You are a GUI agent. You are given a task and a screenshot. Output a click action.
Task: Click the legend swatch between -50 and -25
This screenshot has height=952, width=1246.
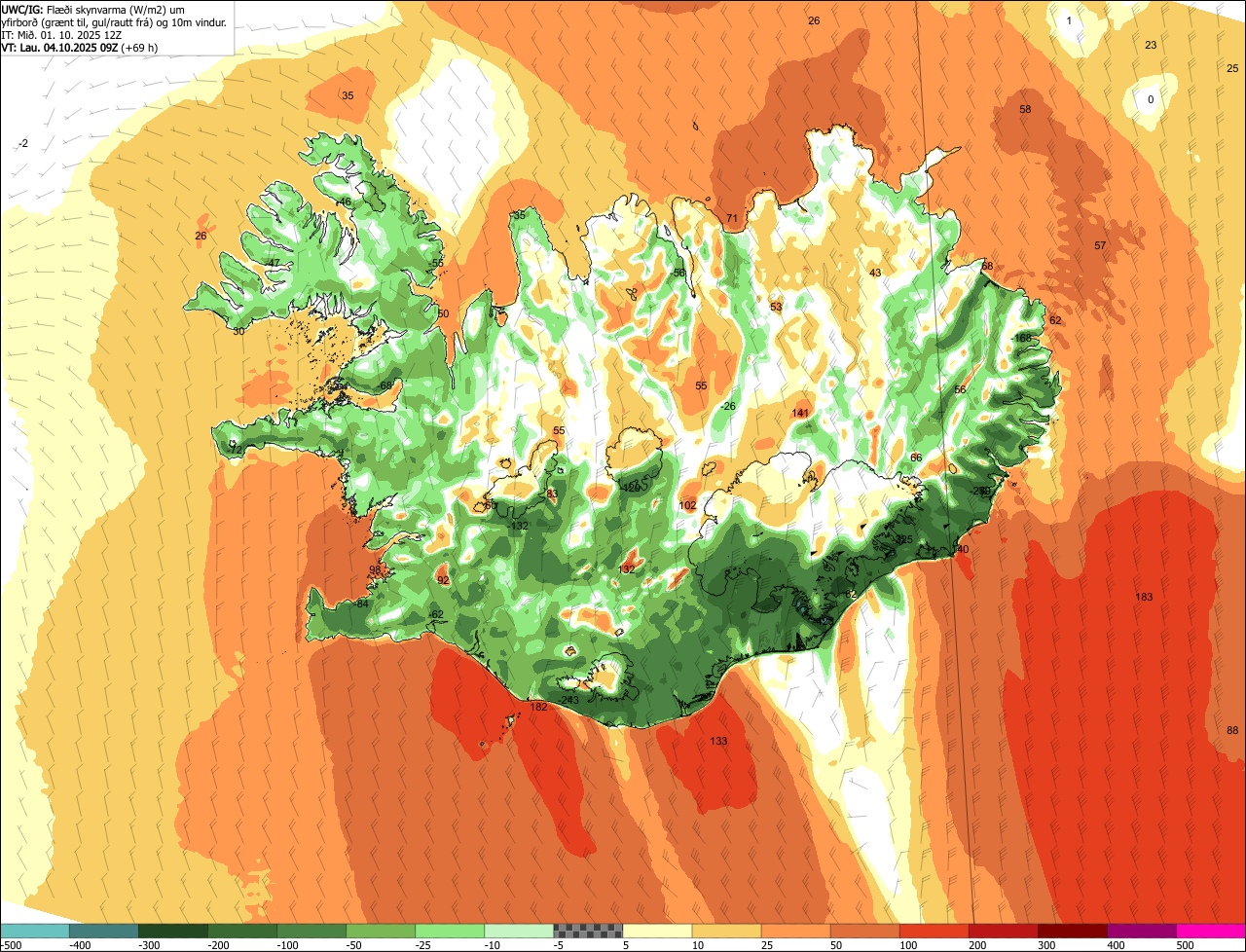[x=381, y=931]
